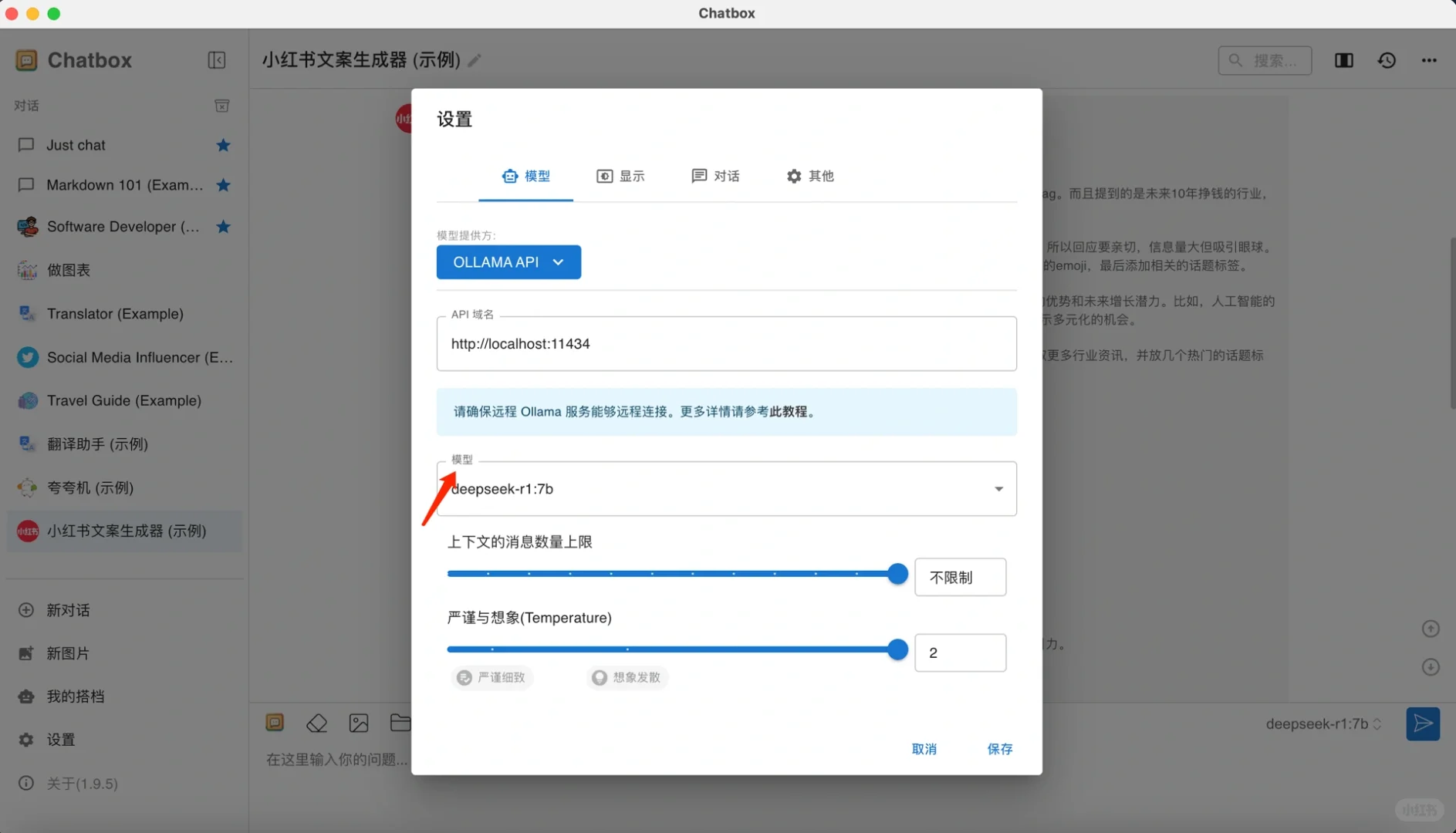Switch to the 显示 settings tab
The height and width of the screenshot is (833, 1456).
(x=621, y=176)
